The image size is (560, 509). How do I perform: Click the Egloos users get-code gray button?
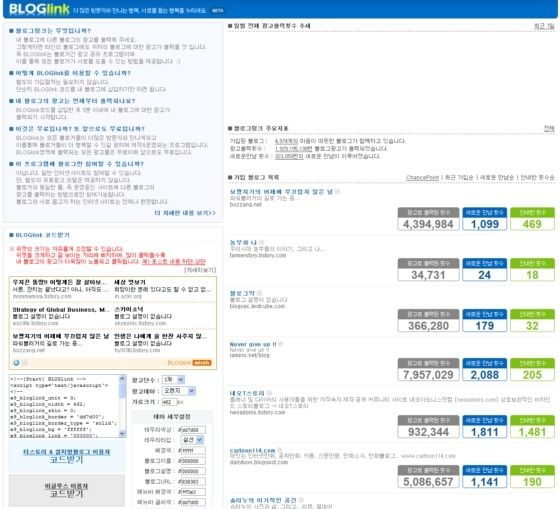(67, 490)
